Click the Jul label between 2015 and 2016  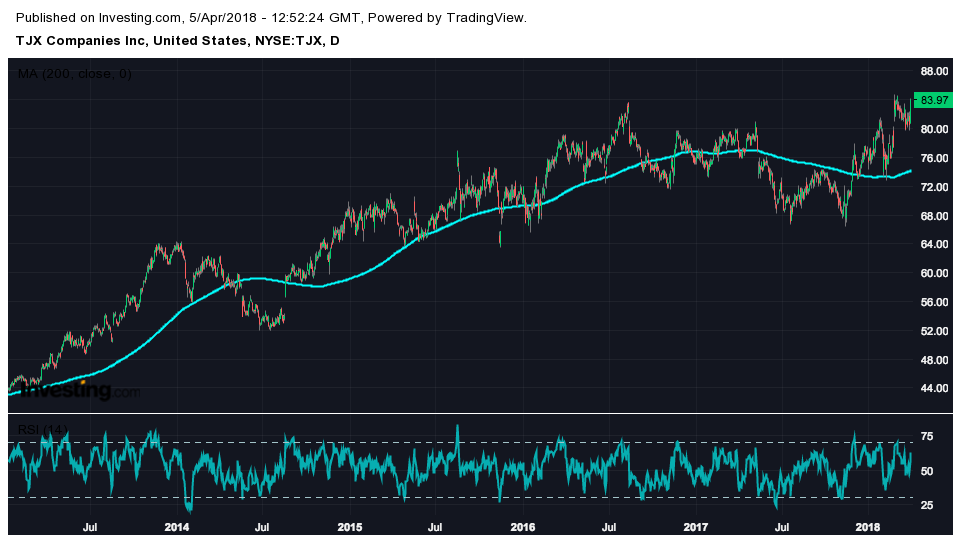click(435, 527)
